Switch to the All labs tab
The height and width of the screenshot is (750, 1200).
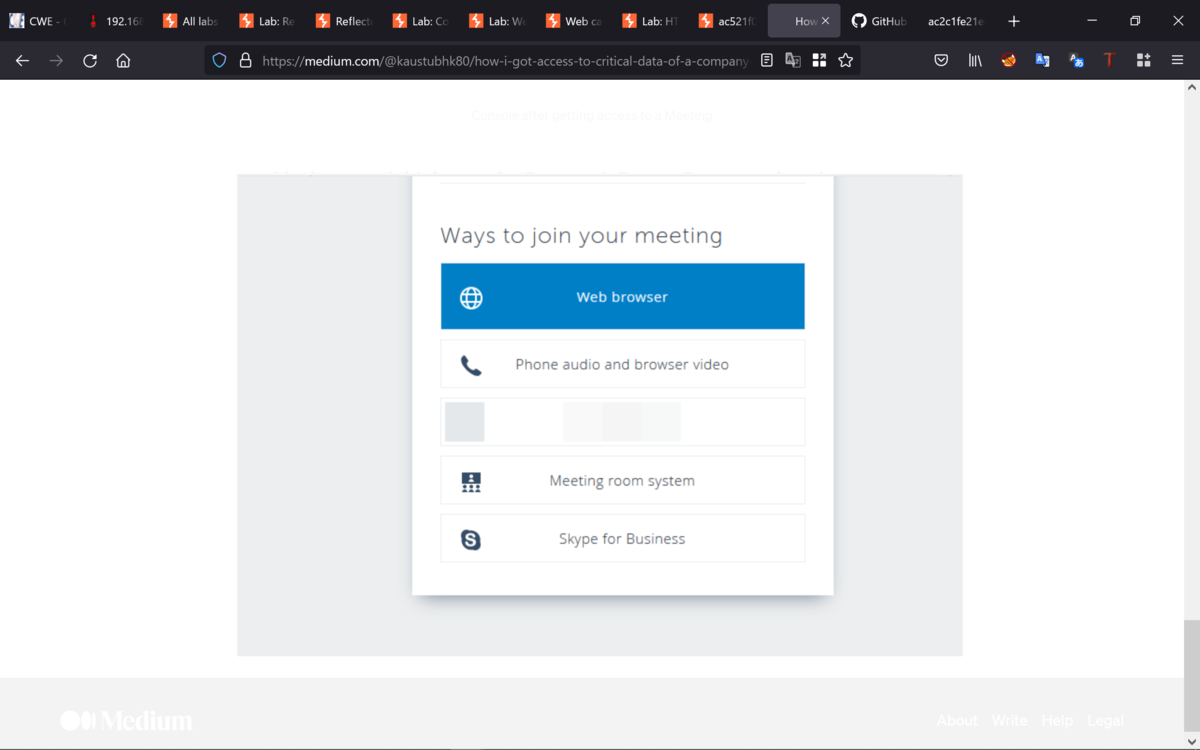191,21
